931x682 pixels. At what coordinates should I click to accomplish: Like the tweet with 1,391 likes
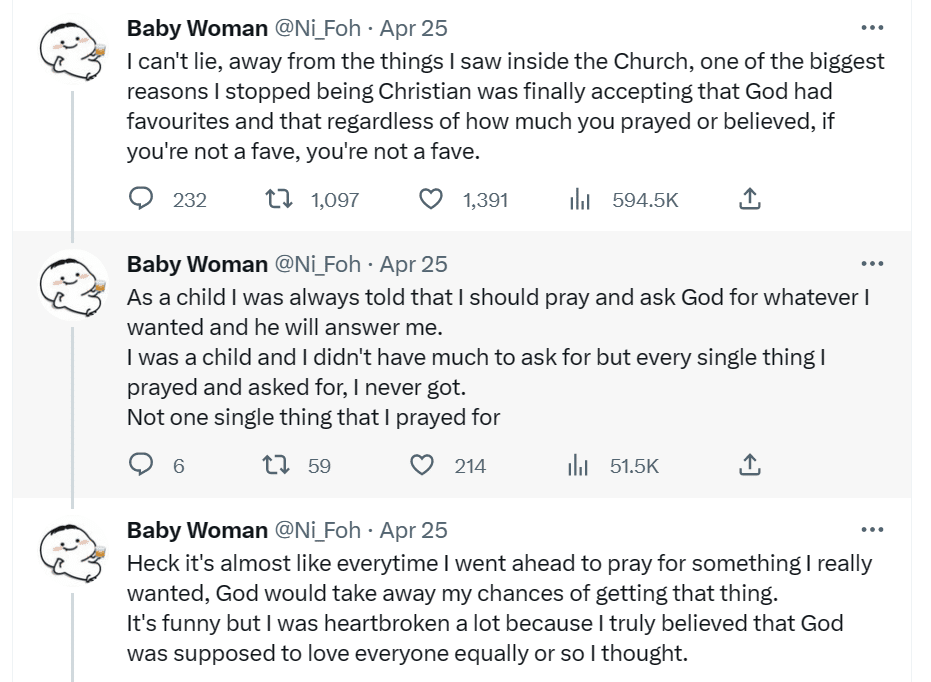coord(432,200)
